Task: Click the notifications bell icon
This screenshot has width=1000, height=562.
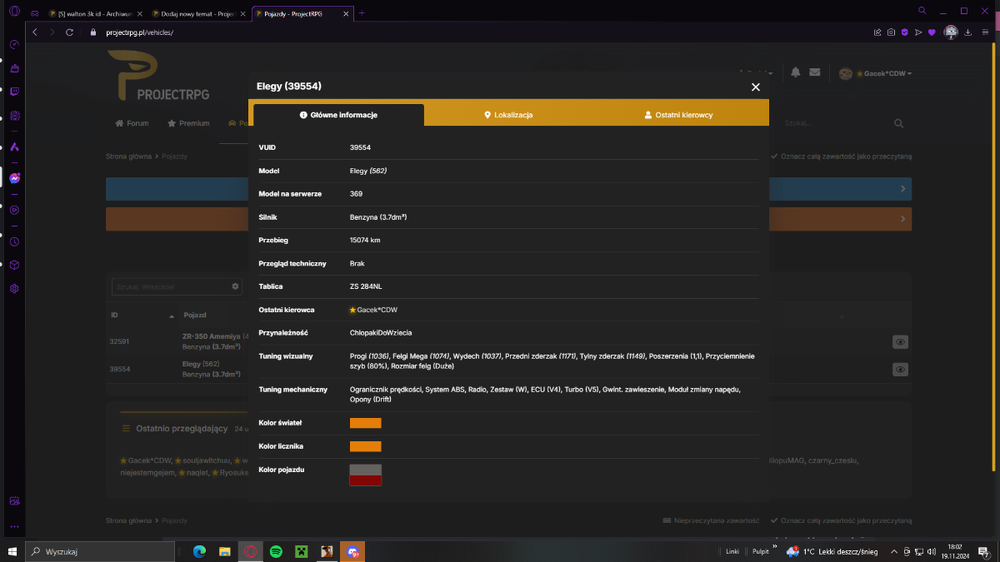Action: point(795,73)
